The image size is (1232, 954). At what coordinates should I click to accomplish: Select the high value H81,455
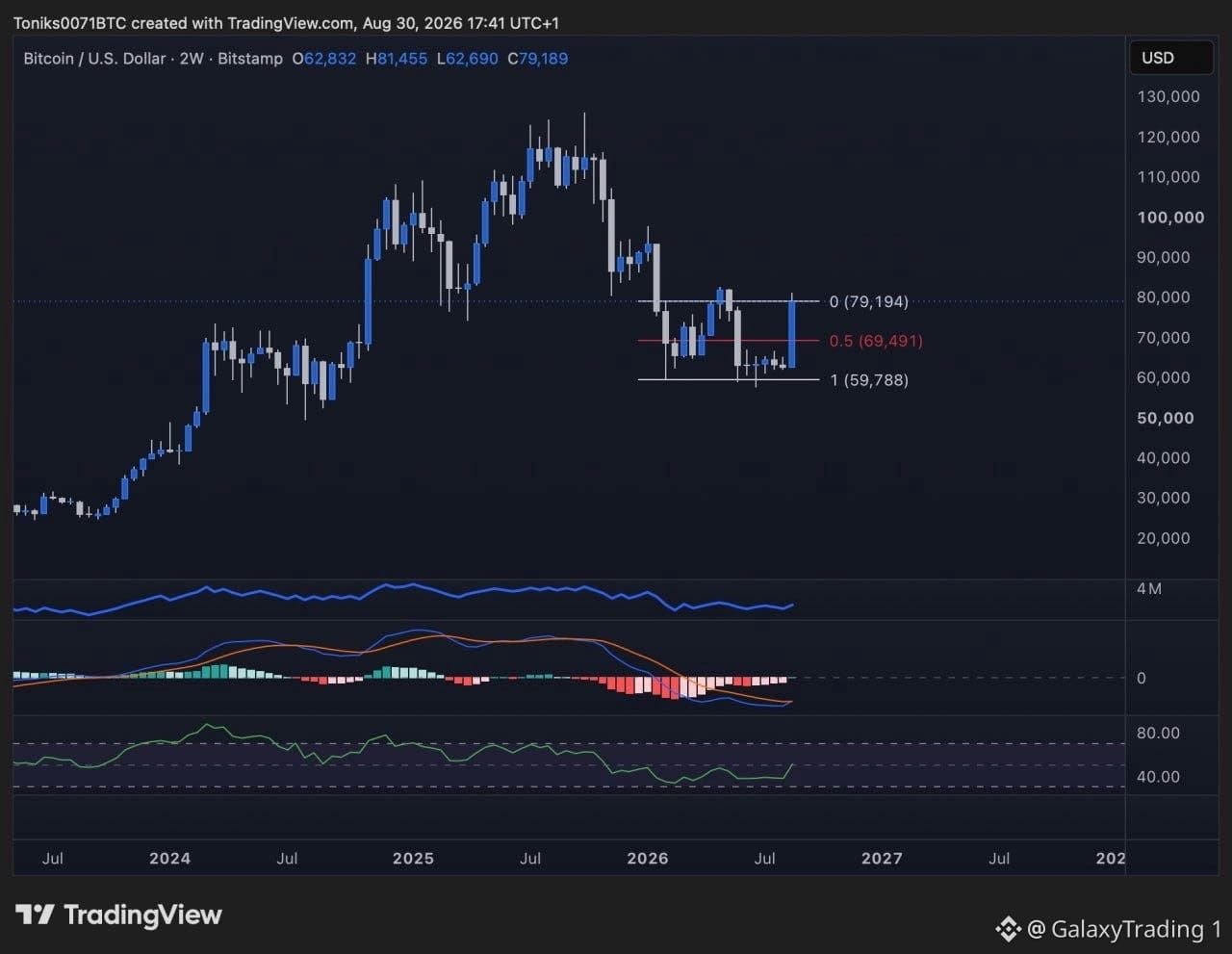click(397, 59)
